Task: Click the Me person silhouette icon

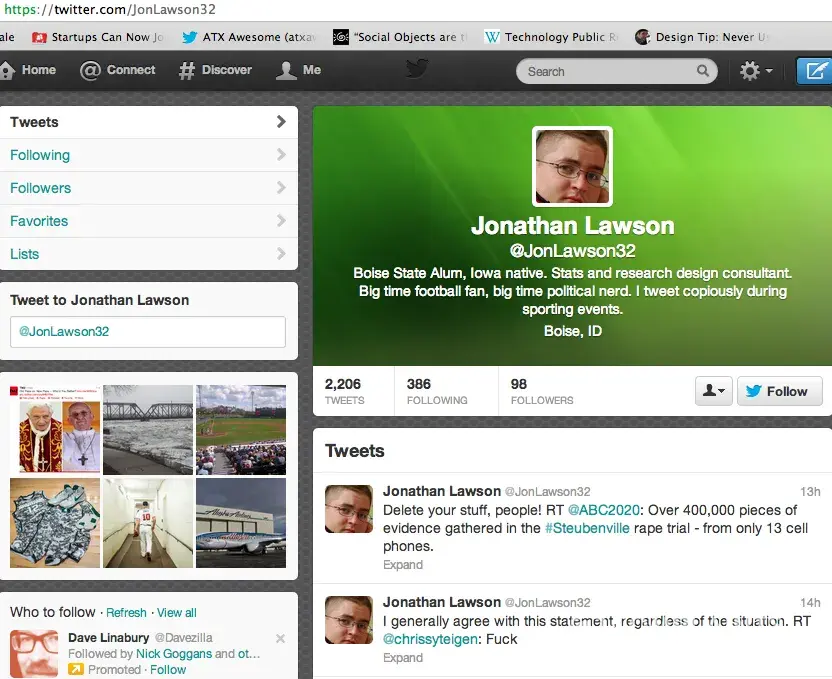Action: [x=286, y=70]
